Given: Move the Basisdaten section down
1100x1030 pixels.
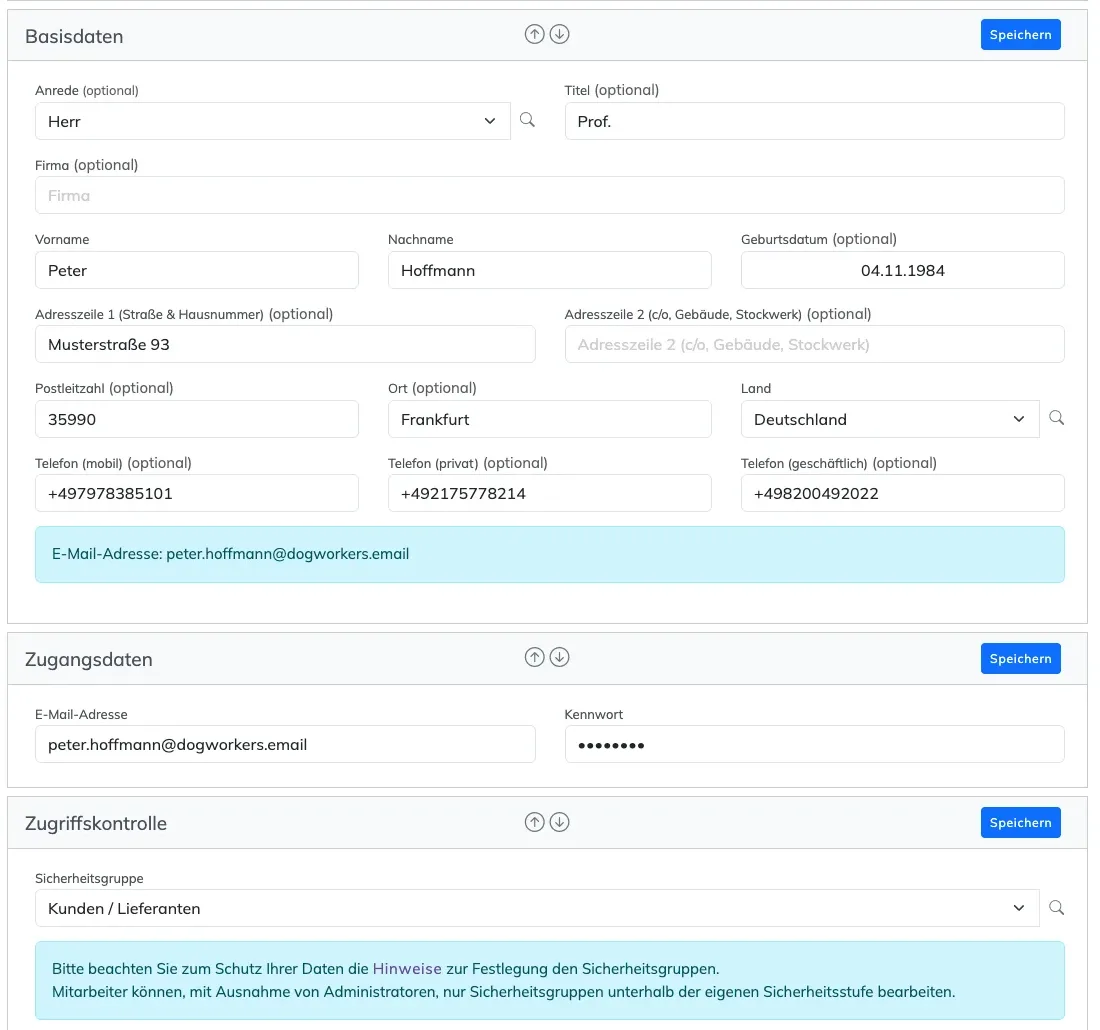Looking at the screenshot, I should pos(559,34).
